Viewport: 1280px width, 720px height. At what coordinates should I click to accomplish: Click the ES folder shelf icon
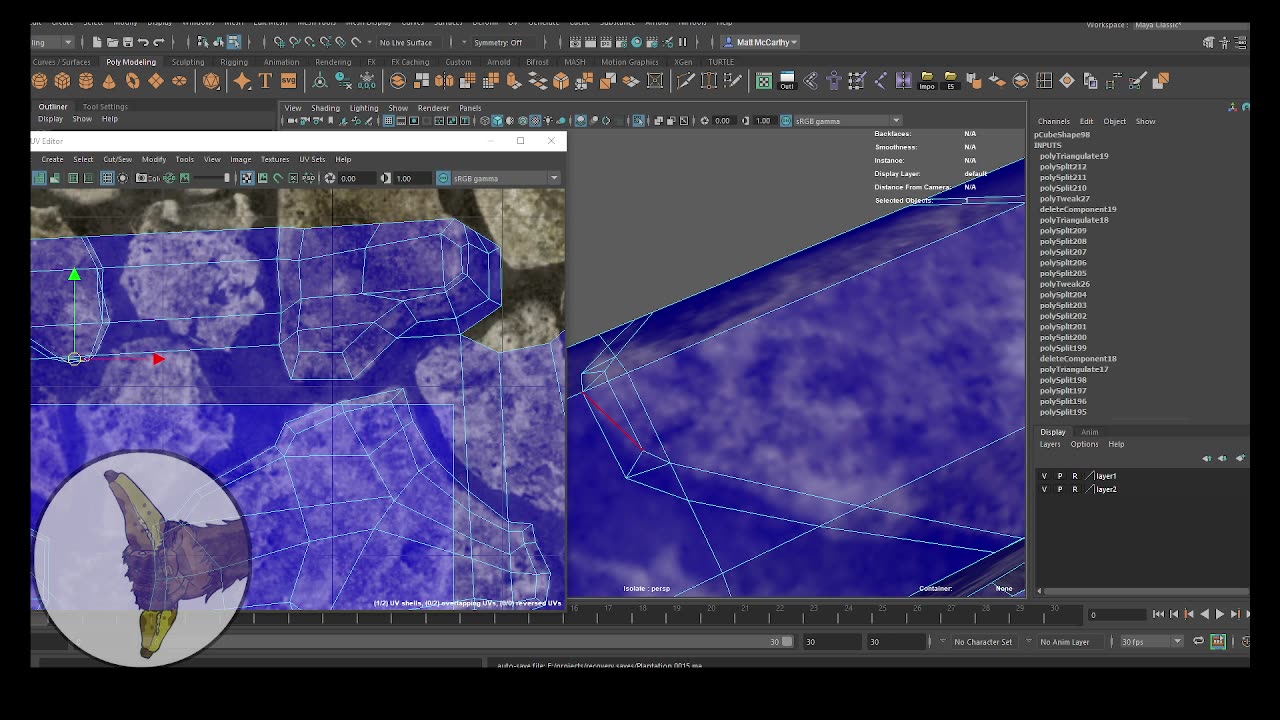click(x=950, y=81)
